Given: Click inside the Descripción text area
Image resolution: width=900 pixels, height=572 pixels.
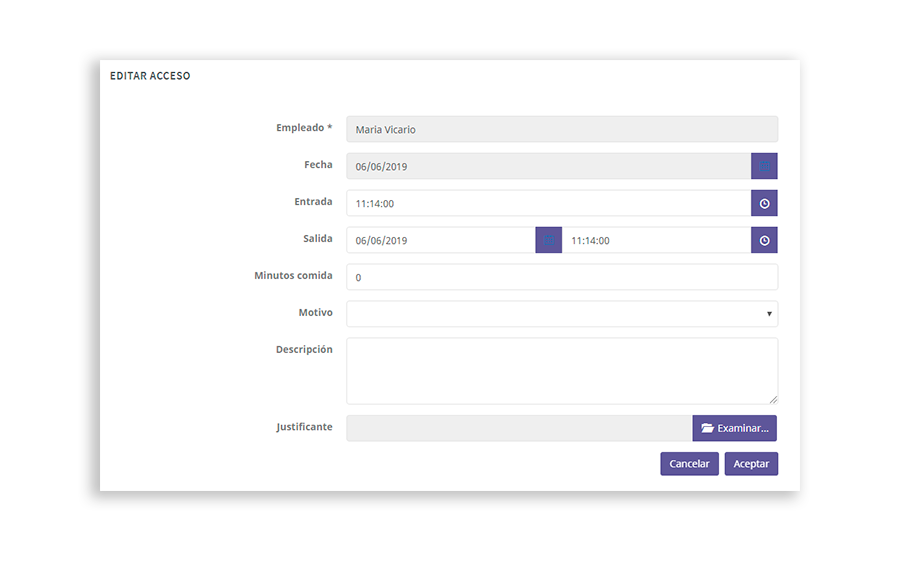Looking at the screenshot, I should pos(561,370).
